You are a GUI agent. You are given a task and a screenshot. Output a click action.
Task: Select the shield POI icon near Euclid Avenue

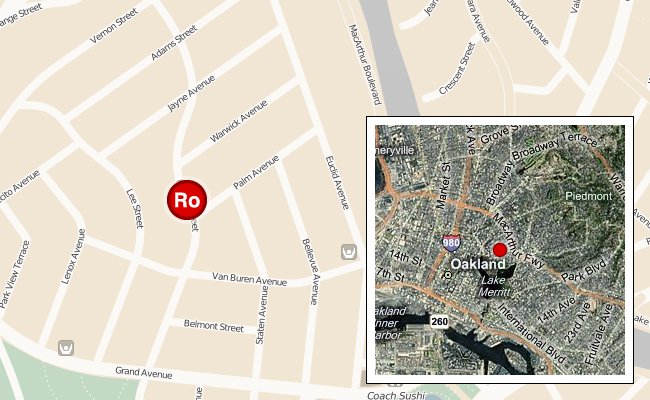(x=349, y=252)
